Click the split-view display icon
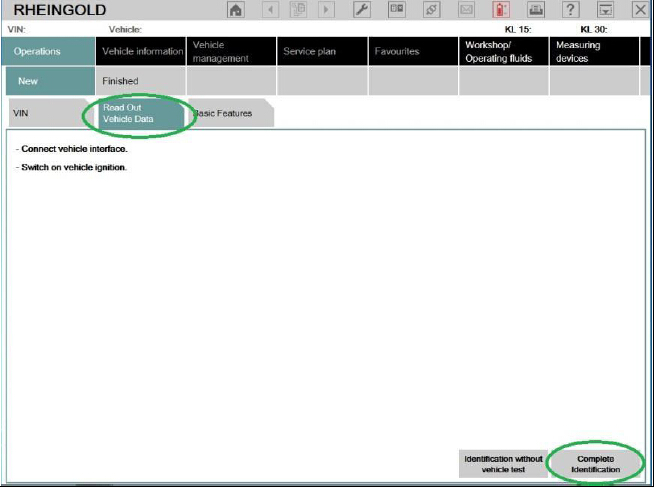Image resolution: width=657 pixels, height=489 pixels. coord(396,10)
